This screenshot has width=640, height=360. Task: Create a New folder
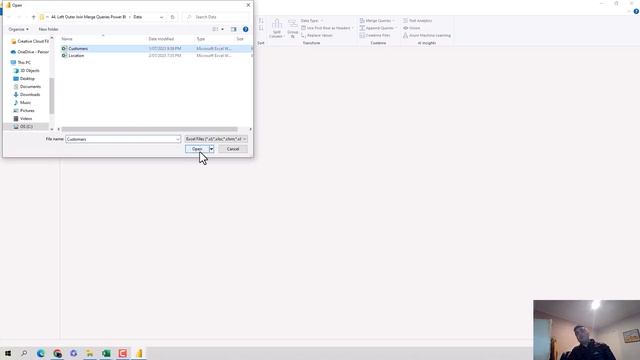tap(48, 29)
